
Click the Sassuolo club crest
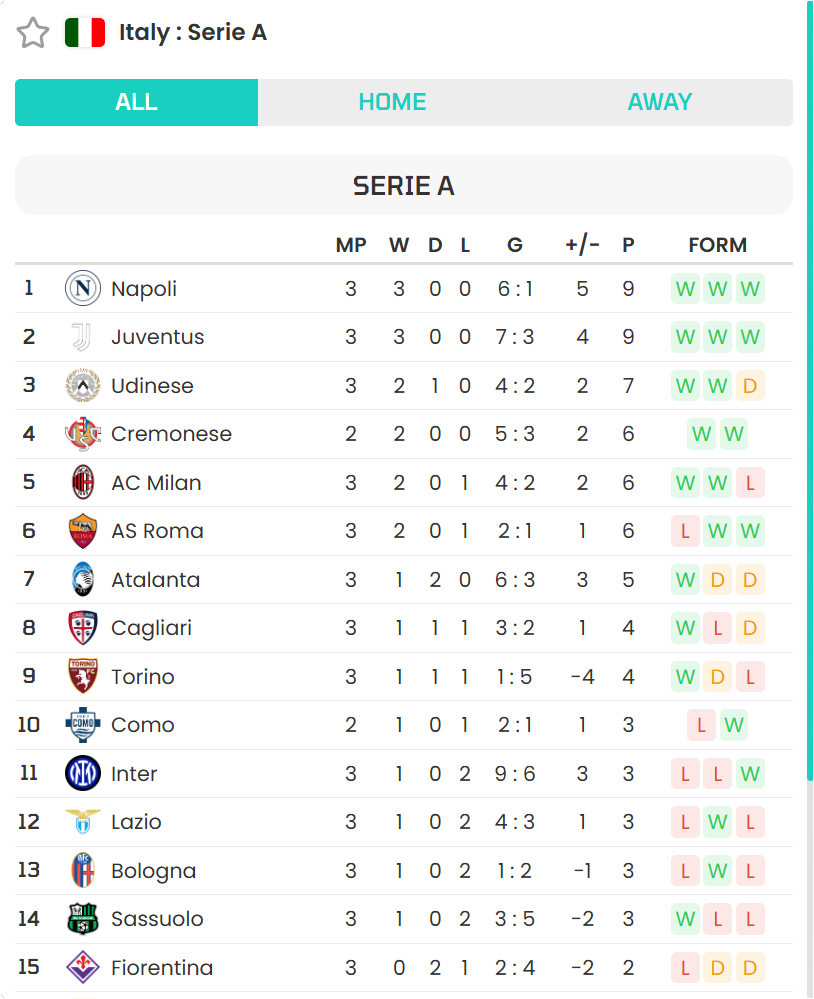tap(83, 918)
